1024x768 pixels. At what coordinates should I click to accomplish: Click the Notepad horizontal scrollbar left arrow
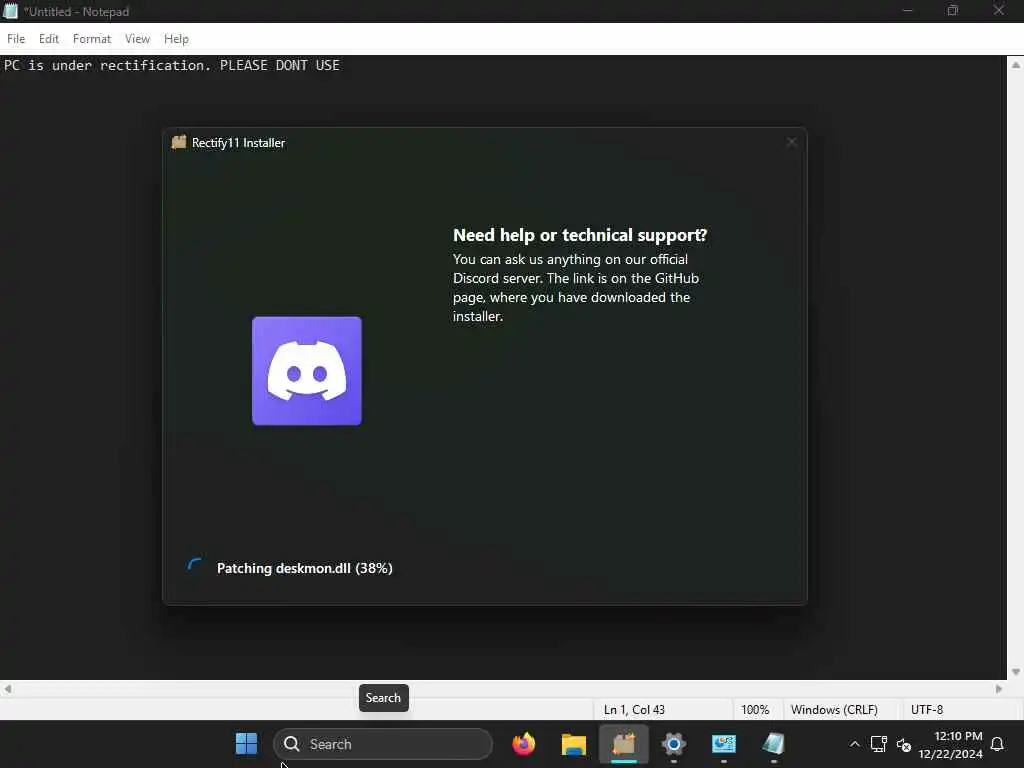8,689
